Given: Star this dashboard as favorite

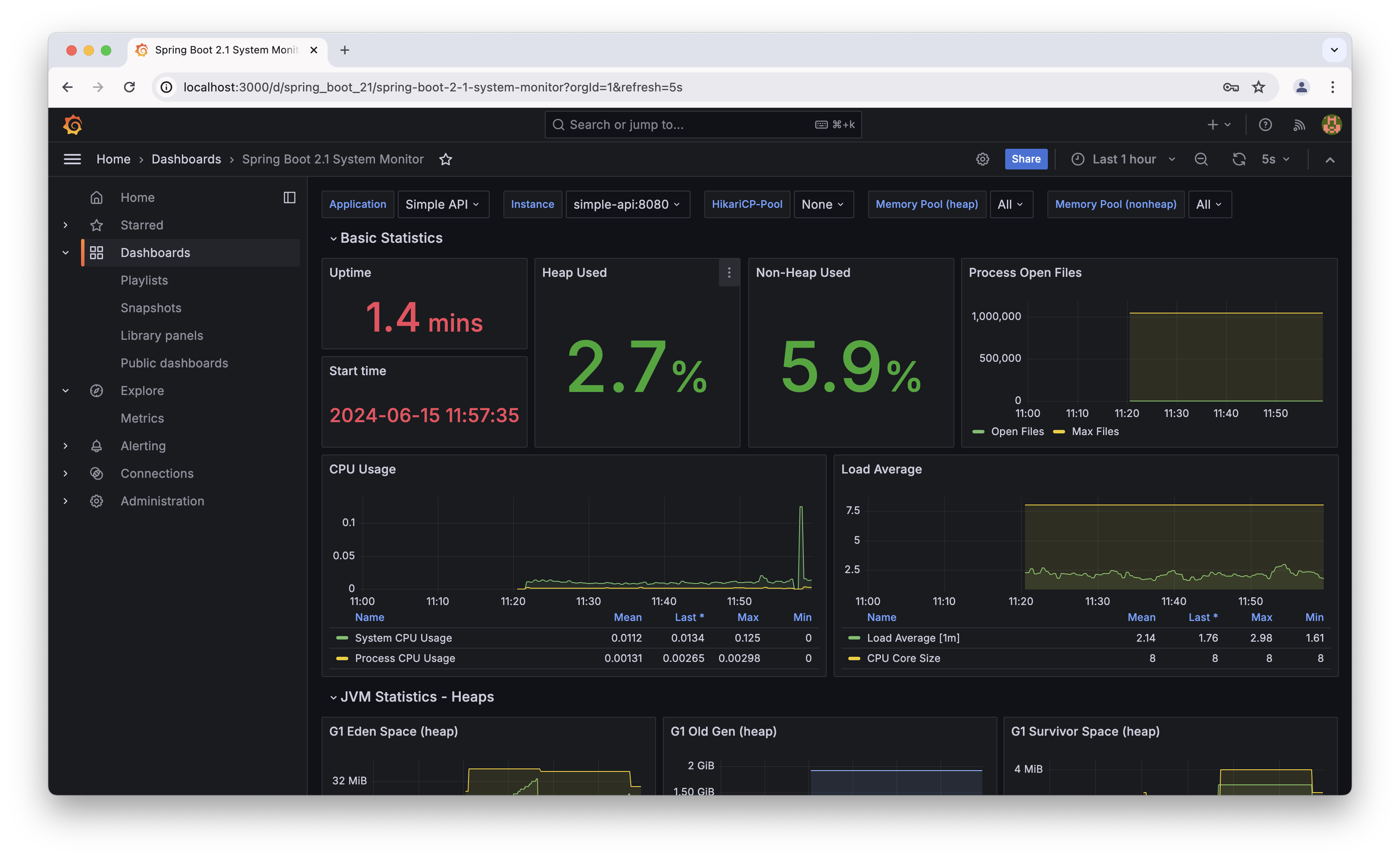Looking at the screenshot, I should click(x=445, y=159).
